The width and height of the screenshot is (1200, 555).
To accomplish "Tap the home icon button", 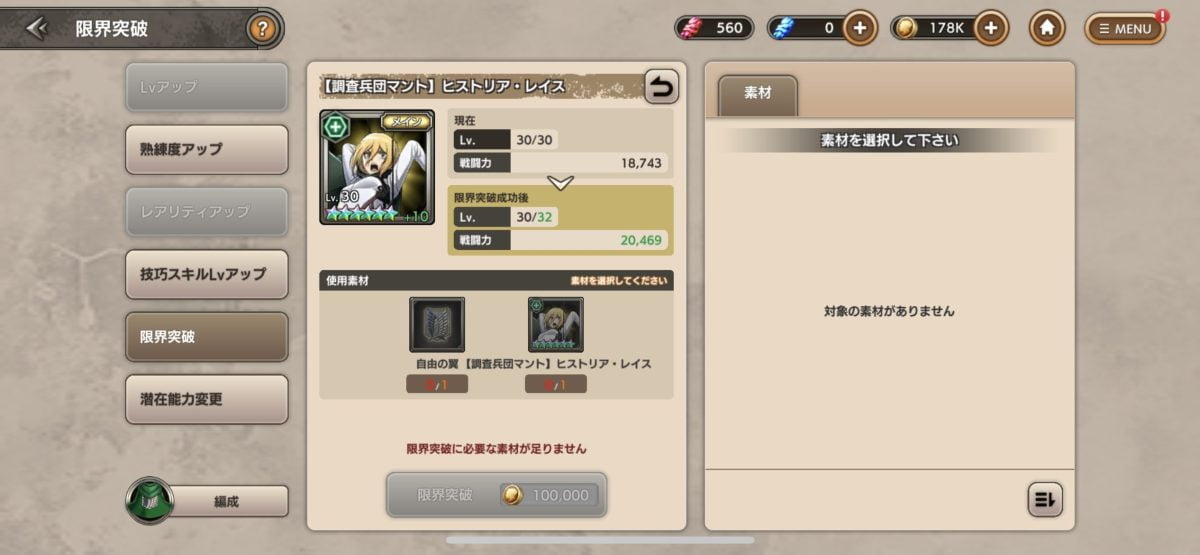I will coord(1046,28).
